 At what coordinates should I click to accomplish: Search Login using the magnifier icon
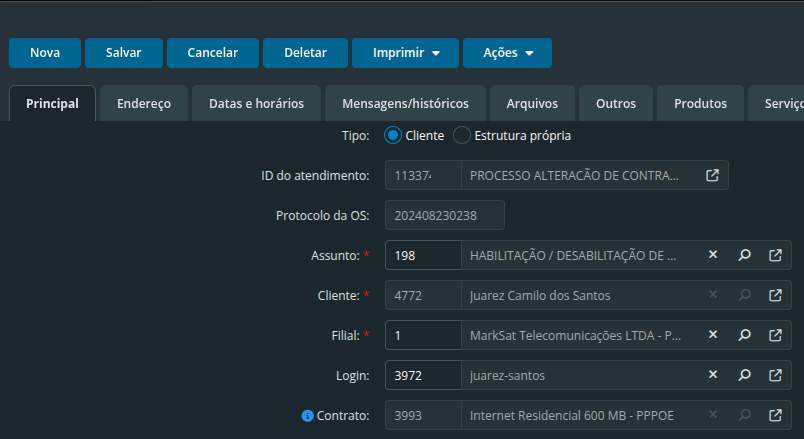(x=744, y=375)
